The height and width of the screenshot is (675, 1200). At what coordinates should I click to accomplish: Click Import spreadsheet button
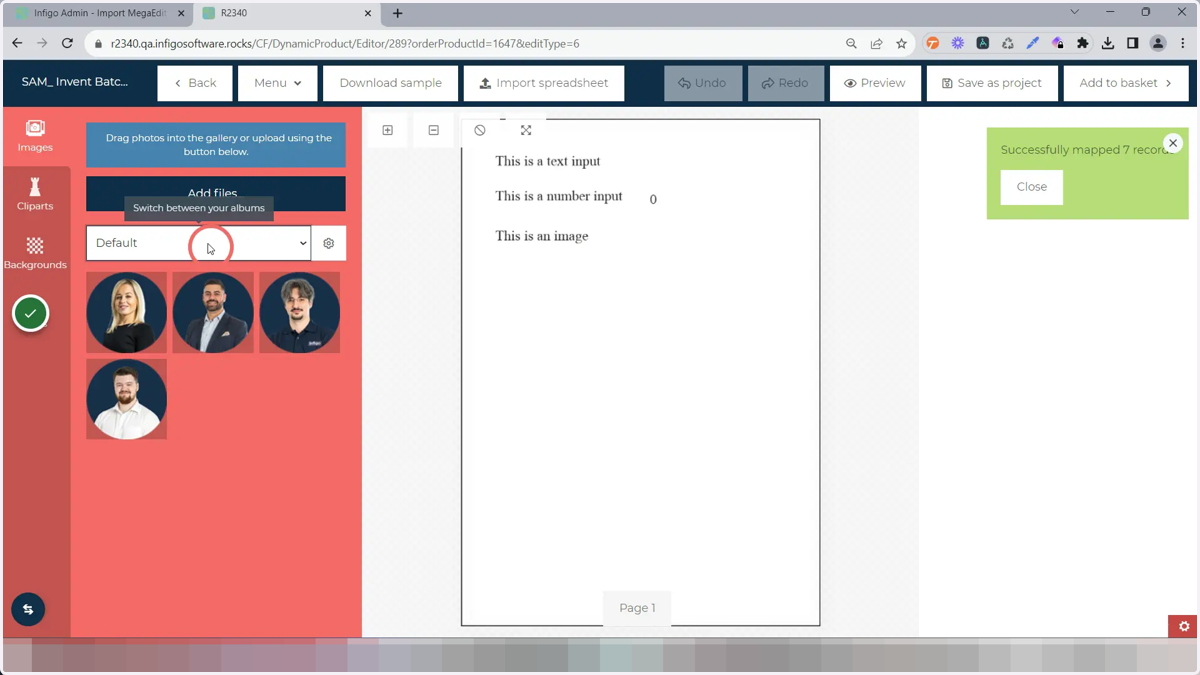544,83
